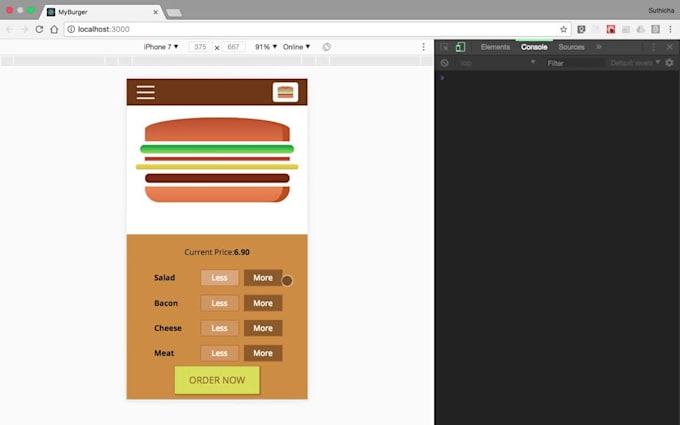Open the device toolbar more options menu
Image resolution: width=680 pixels, height=425 pixels.
(424, 47)
